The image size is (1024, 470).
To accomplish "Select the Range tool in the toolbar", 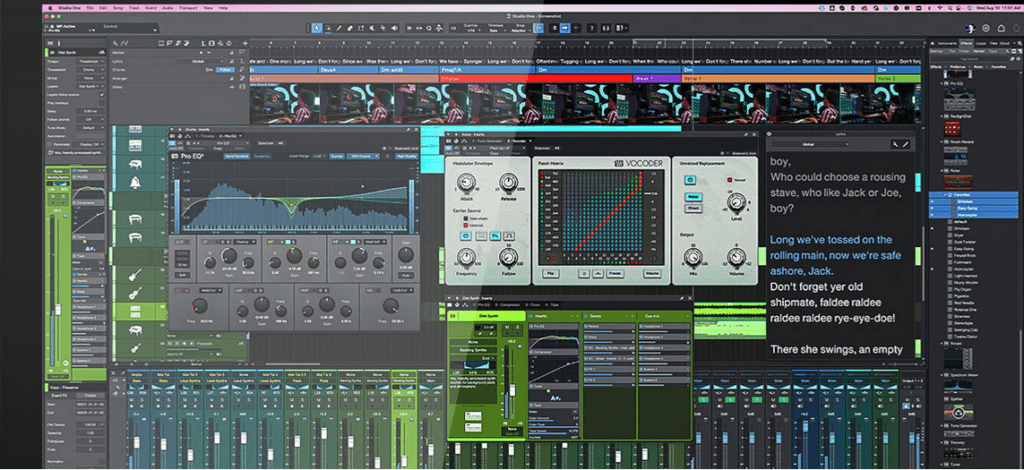I will 328,28.
